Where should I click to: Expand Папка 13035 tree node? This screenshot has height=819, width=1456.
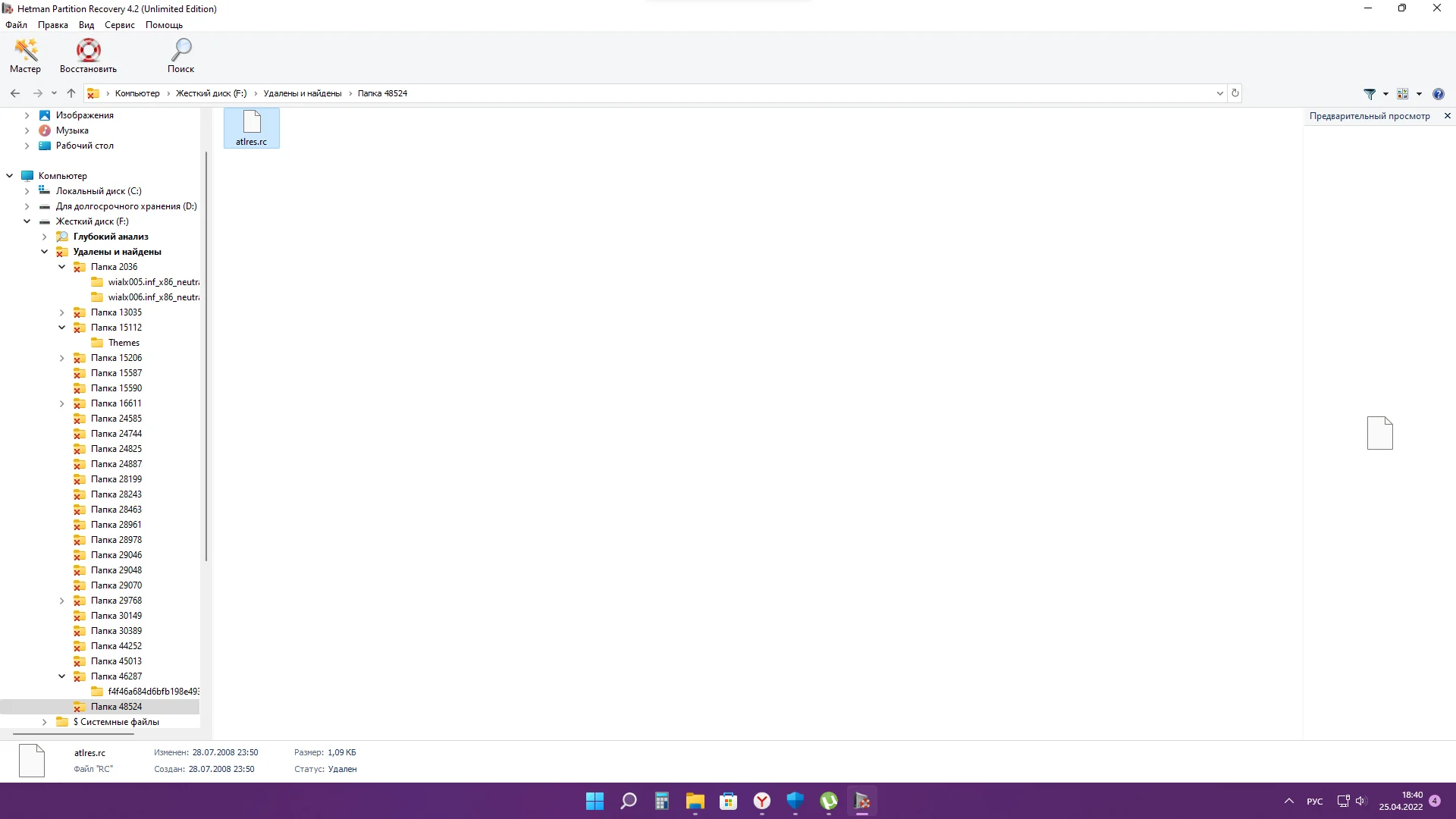pyautogui.click(x=62, y=312)
